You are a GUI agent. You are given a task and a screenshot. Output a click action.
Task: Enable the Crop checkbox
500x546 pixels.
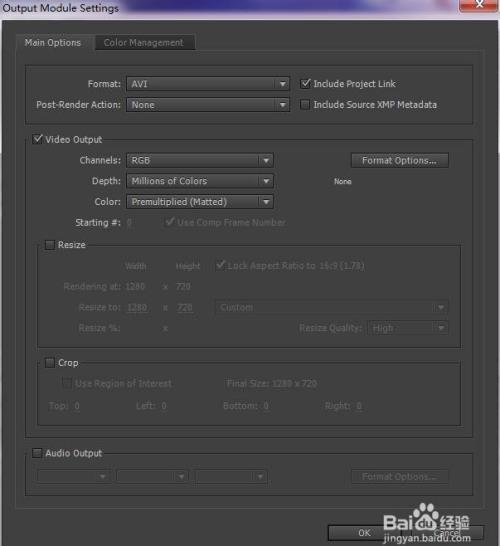(50, 363)
